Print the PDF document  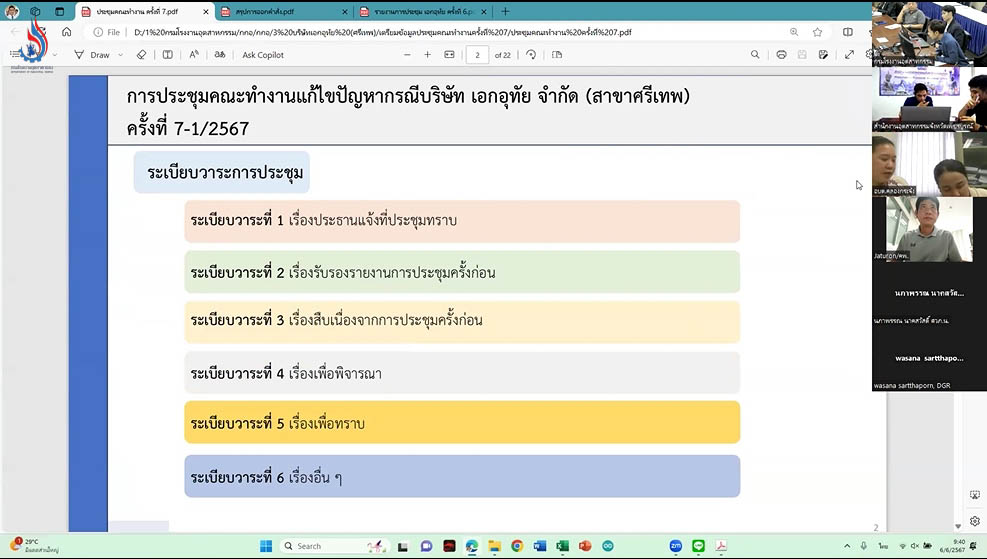(781, 55)
